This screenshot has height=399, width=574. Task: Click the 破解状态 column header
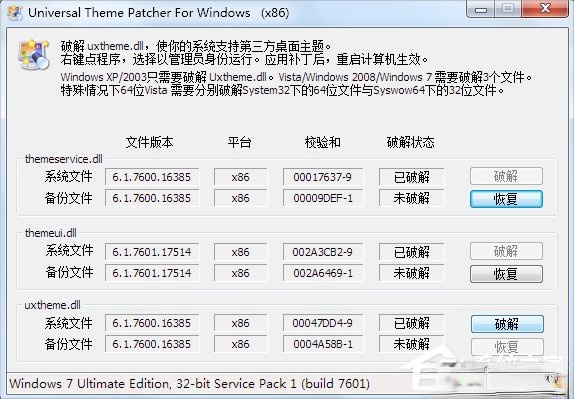tap(410, 142)
